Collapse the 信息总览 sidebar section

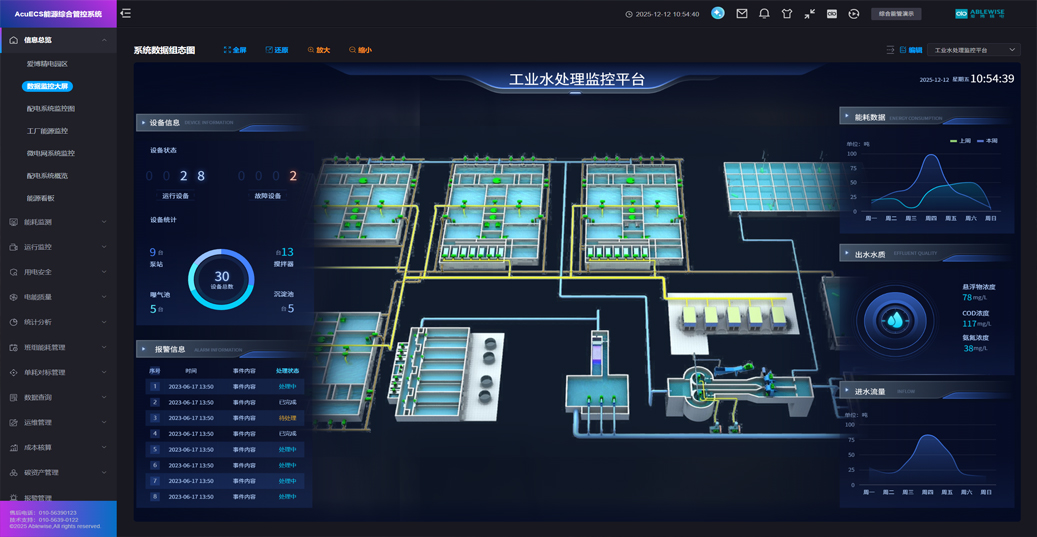point(58,40)
